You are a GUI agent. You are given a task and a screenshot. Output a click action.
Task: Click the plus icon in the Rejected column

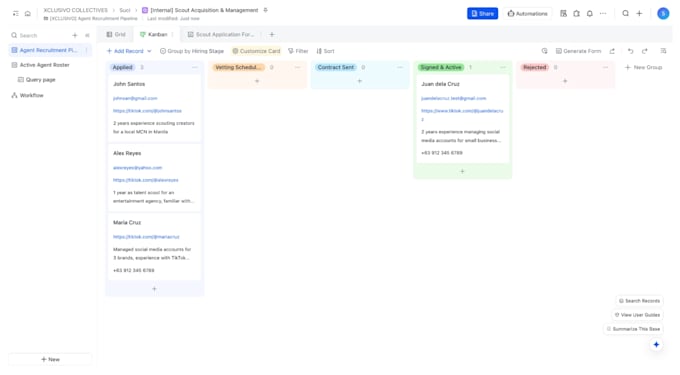pos(565,81)
